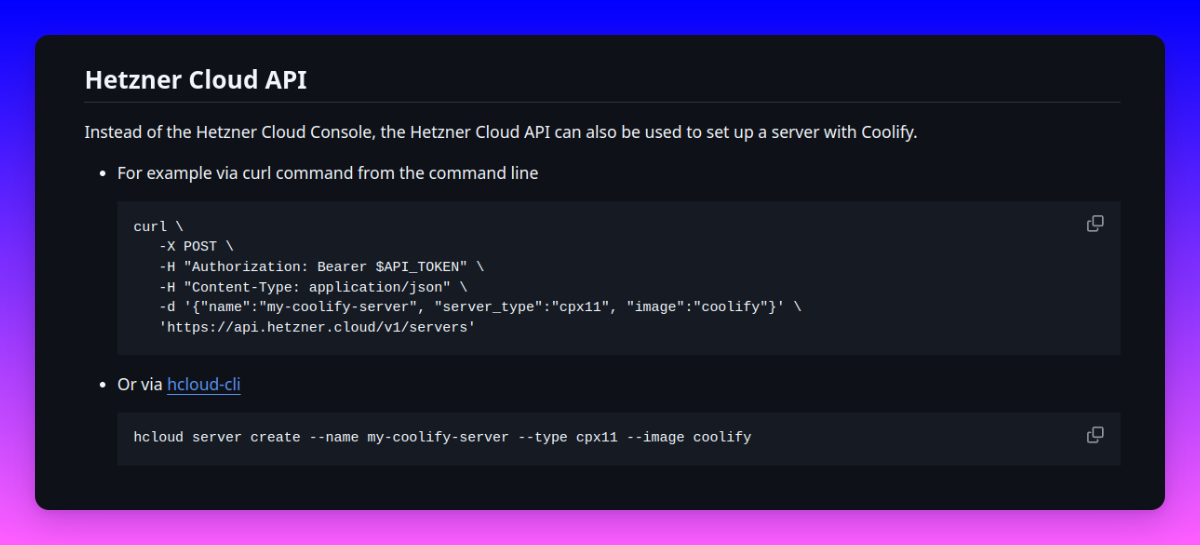
Task: Click the Authorization Bearer header line
Action: [x=321, y=267]
